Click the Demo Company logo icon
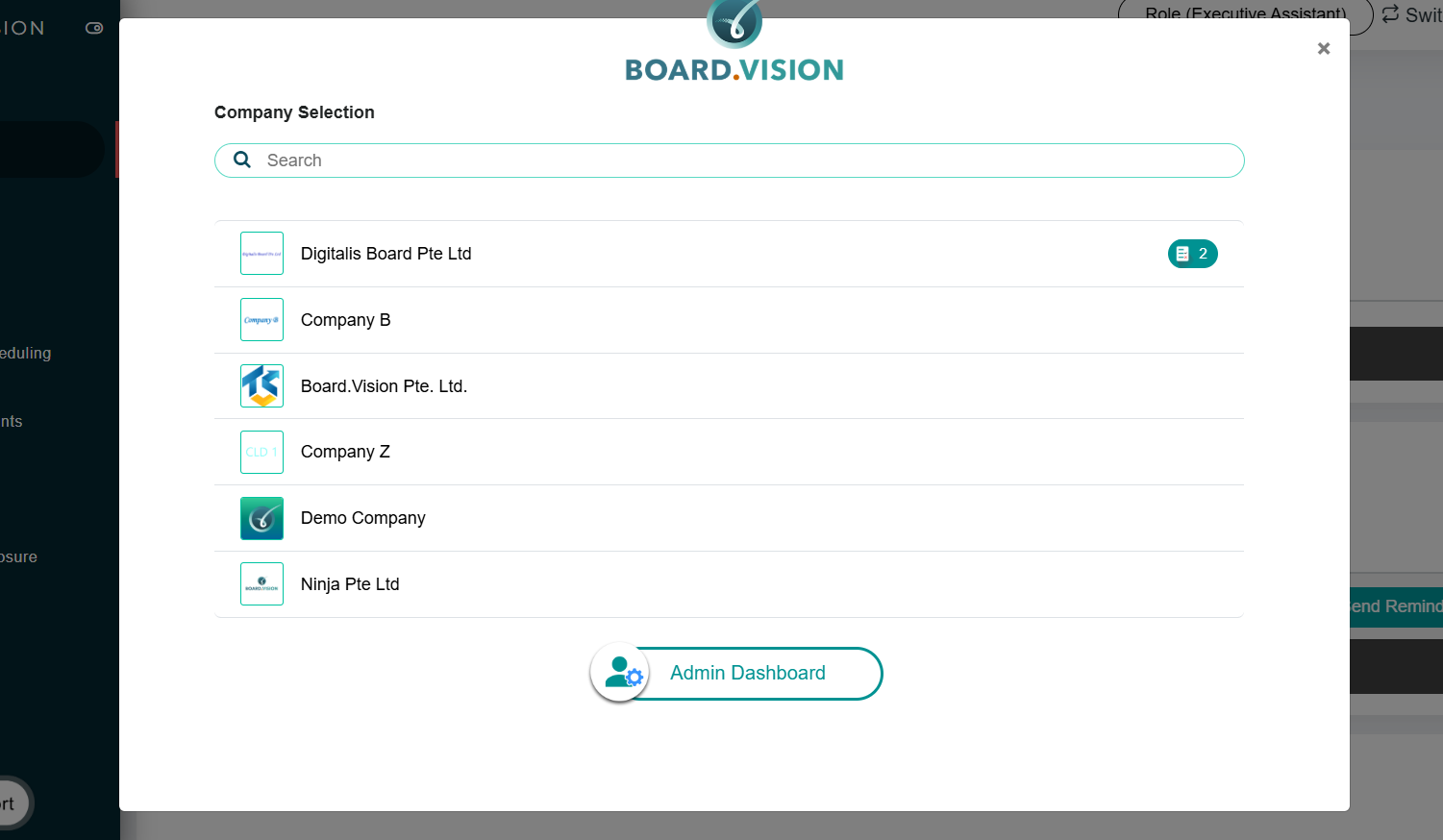1443x840 pixels. [261, 518]
